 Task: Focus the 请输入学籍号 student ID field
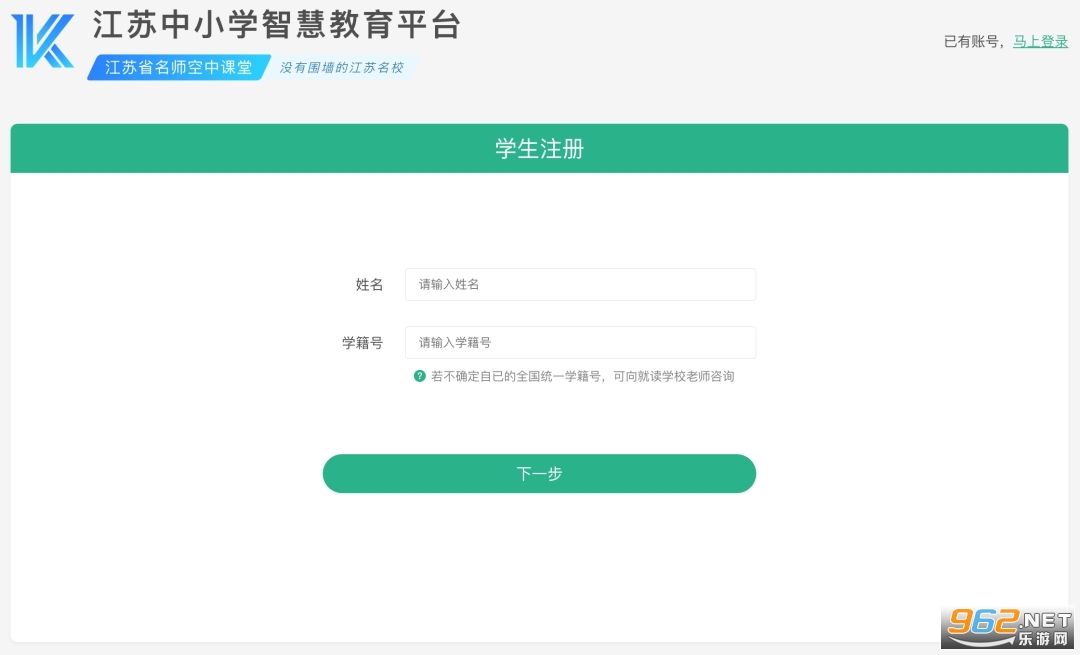click(x=580, y=342)
